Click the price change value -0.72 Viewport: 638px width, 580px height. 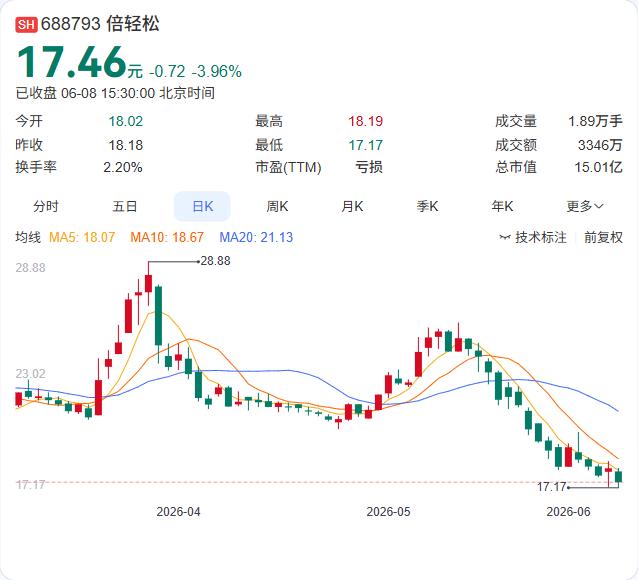coord(167,71)
